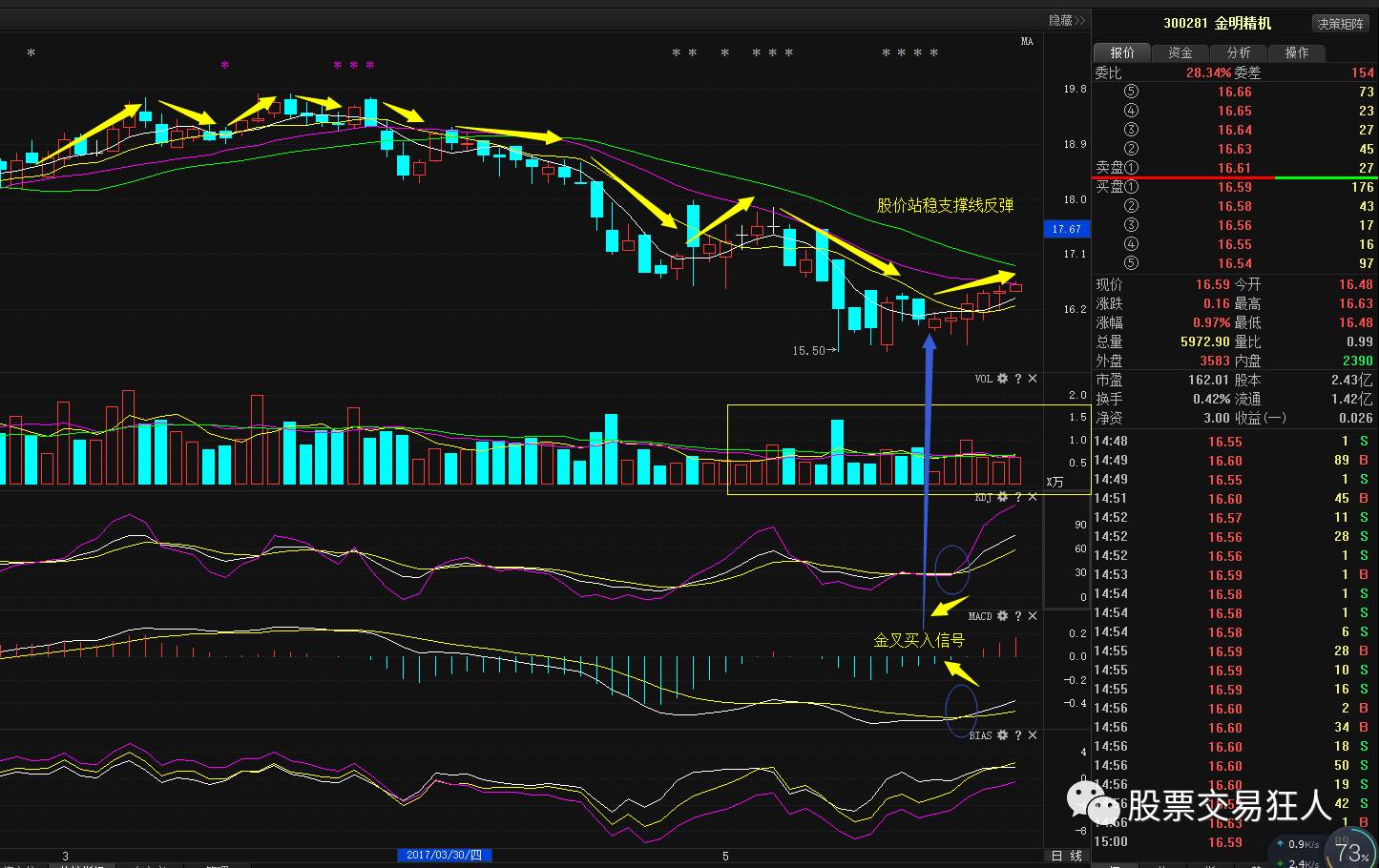The width and height of the screenshot is (1379, 868).
Task: Open MACD indicator settings gear
Action: pos(1002,616)
